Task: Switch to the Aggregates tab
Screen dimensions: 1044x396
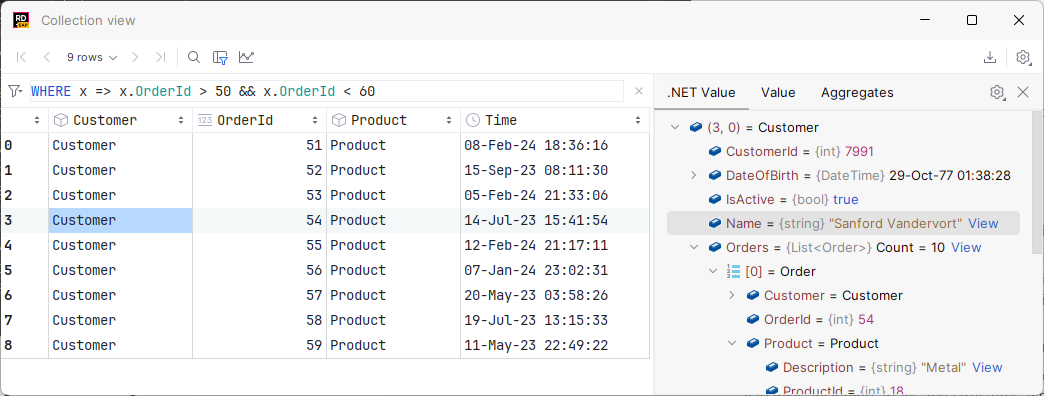Action: click(x=857, y=93)
